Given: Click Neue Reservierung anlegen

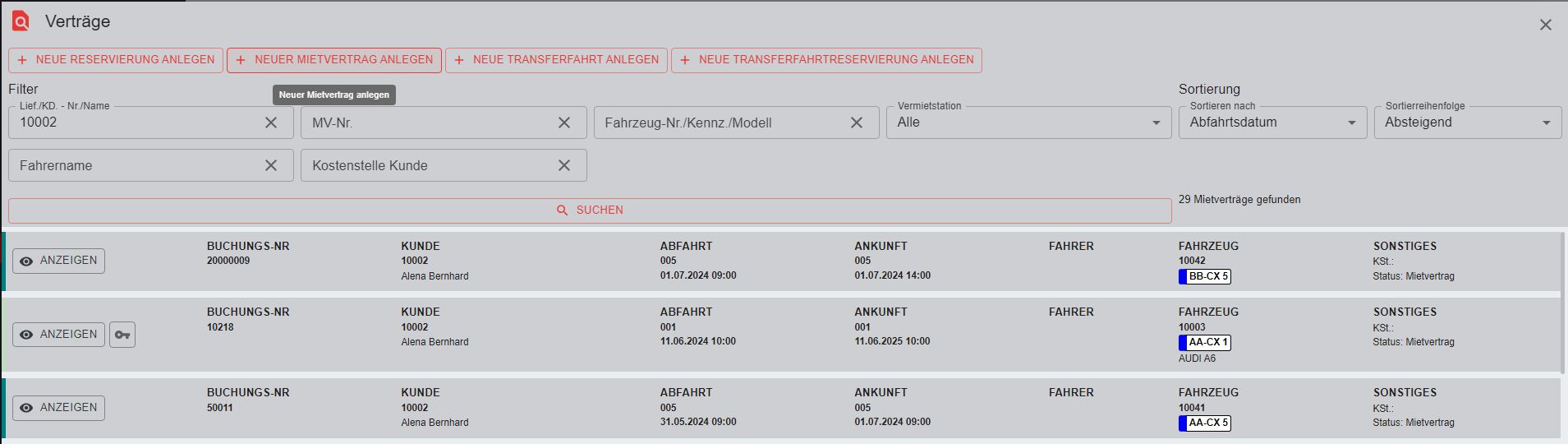Looking at the screenshot, I should click(x=116, y=60).
